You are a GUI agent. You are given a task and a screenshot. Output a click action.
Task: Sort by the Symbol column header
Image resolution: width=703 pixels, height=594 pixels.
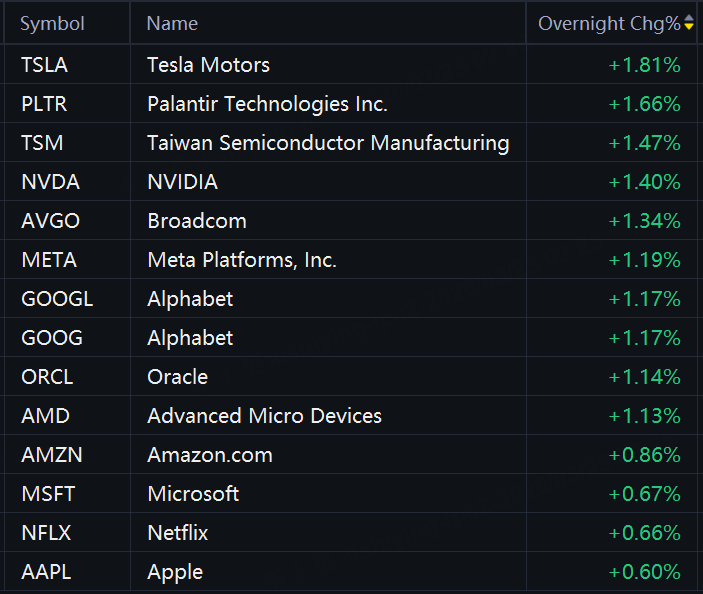52,23
